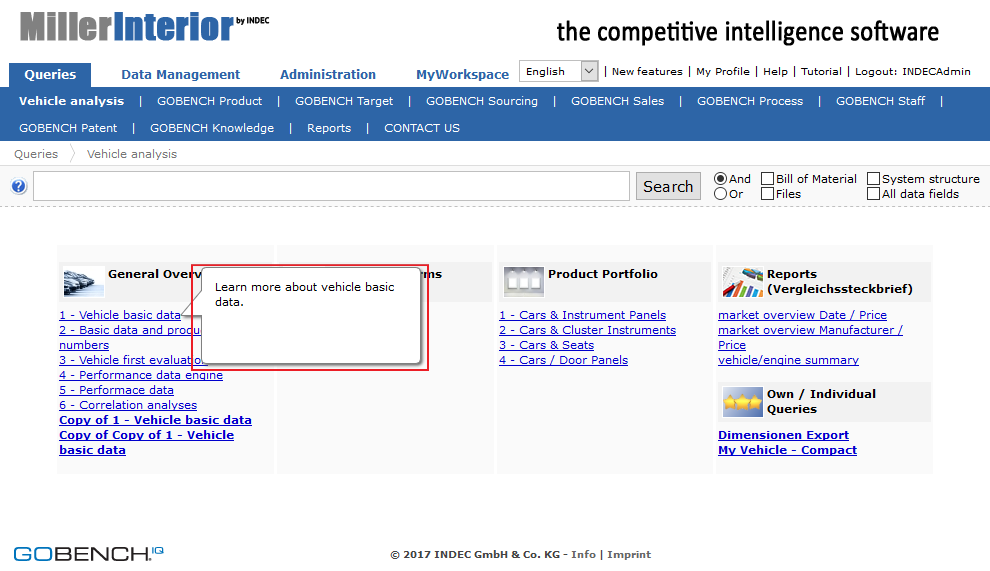Click 'General Overv' column heading
This screenshot has width=990, height=571.
154,274
